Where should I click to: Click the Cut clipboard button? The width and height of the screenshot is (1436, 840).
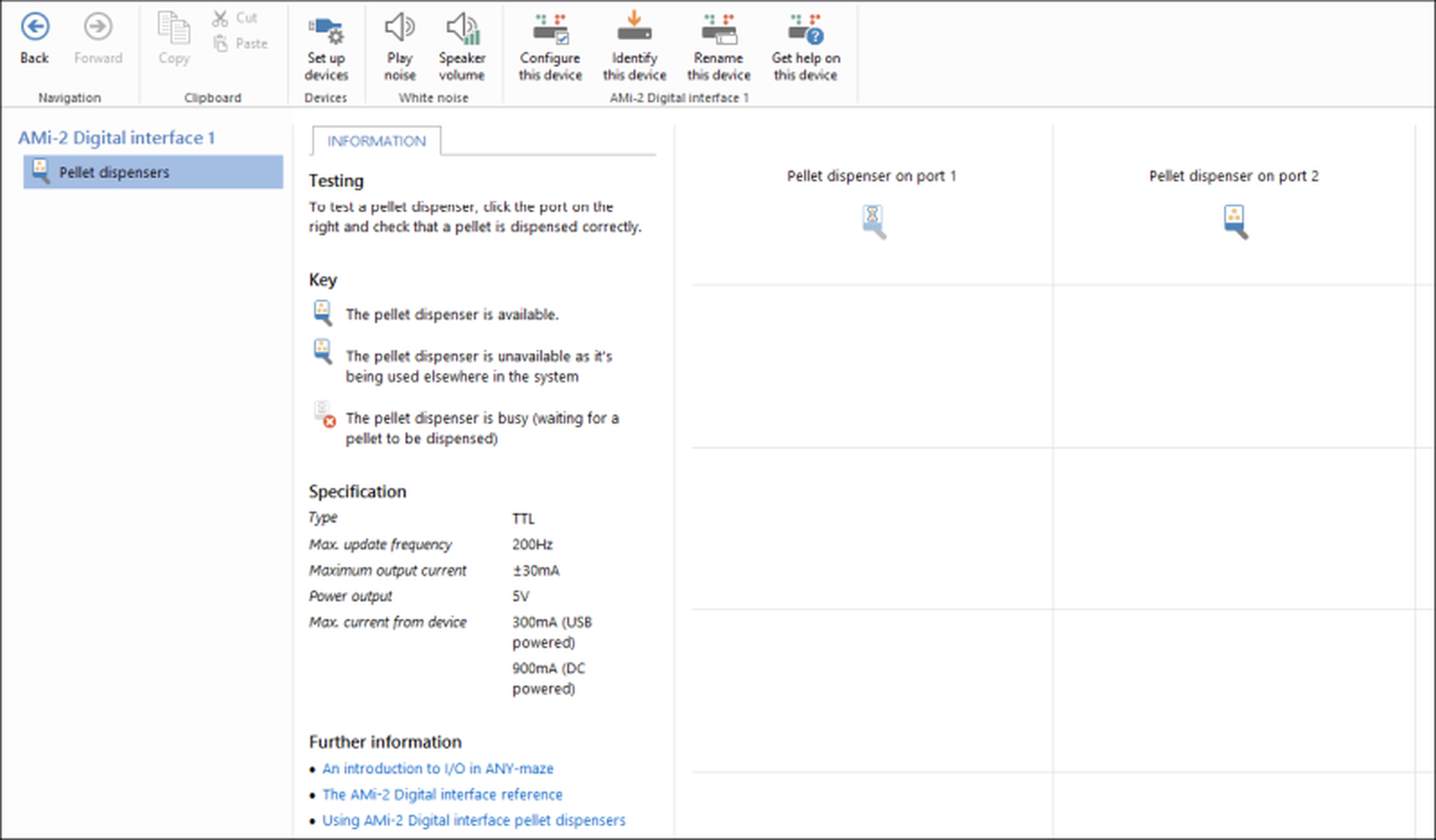[x=236, y=18]
